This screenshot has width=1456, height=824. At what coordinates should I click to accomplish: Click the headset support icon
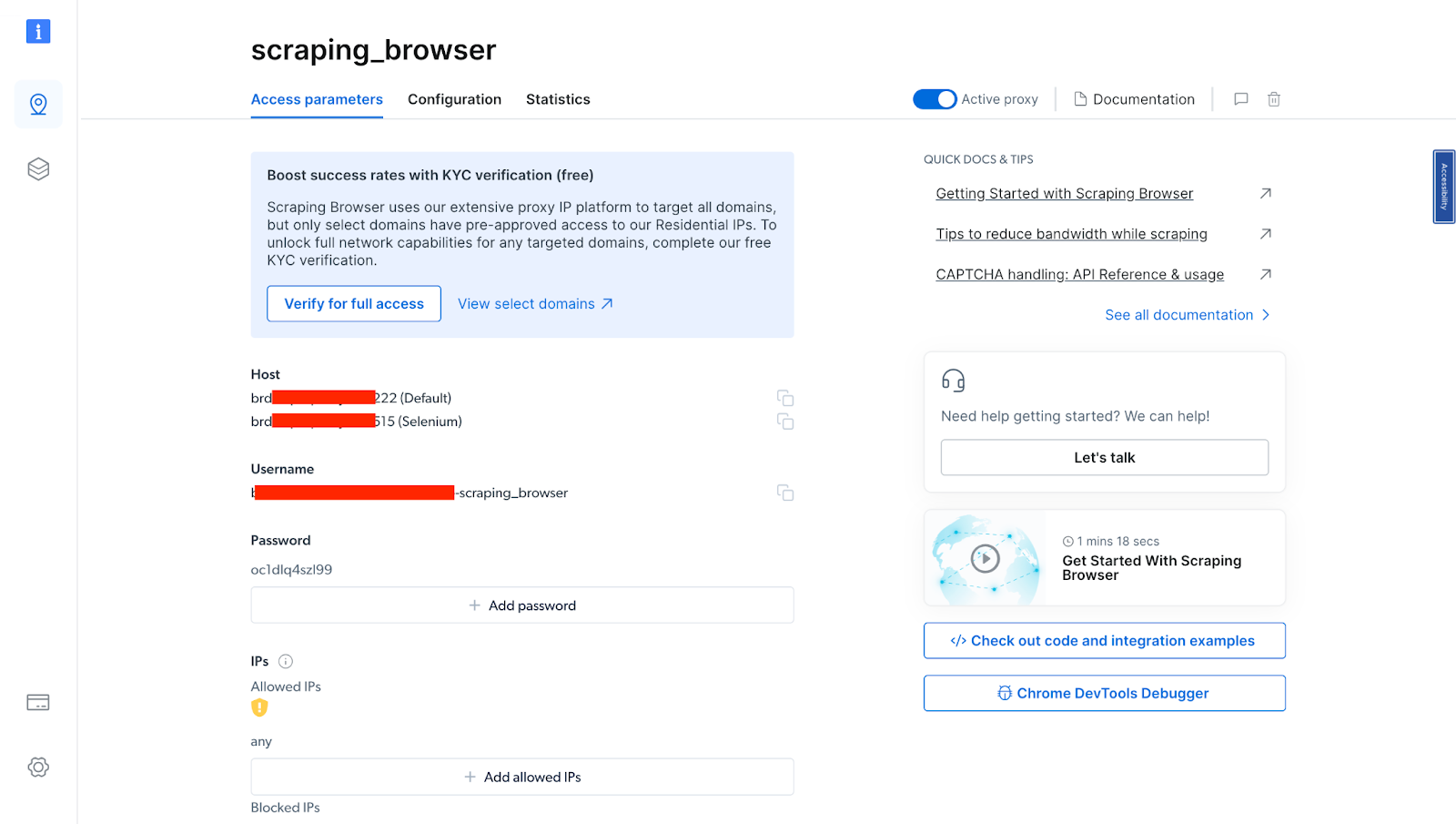[x=953, y=381]
